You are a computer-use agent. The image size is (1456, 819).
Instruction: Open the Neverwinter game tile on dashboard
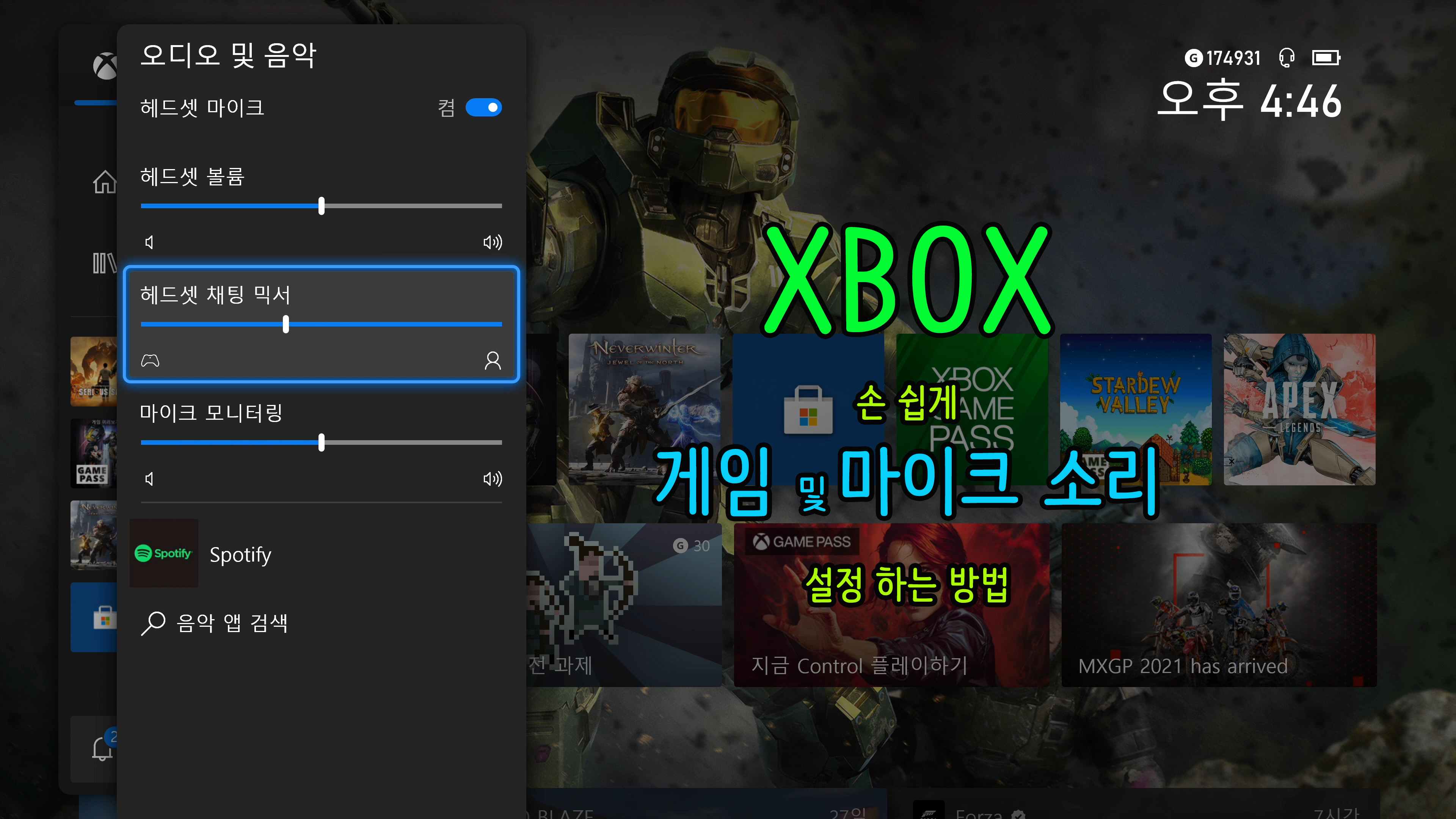click(x=644, y=409)
